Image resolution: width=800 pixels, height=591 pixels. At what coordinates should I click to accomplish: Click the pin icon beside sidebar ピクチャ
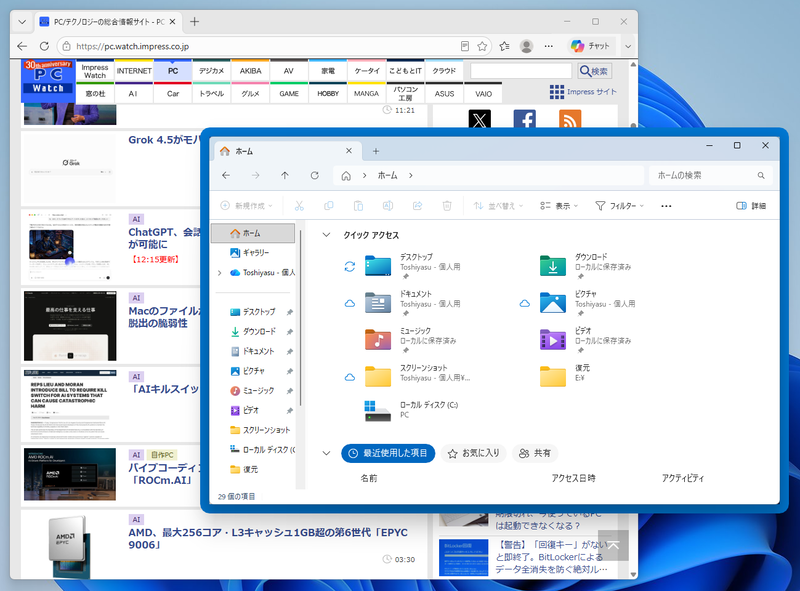point(289,372)
